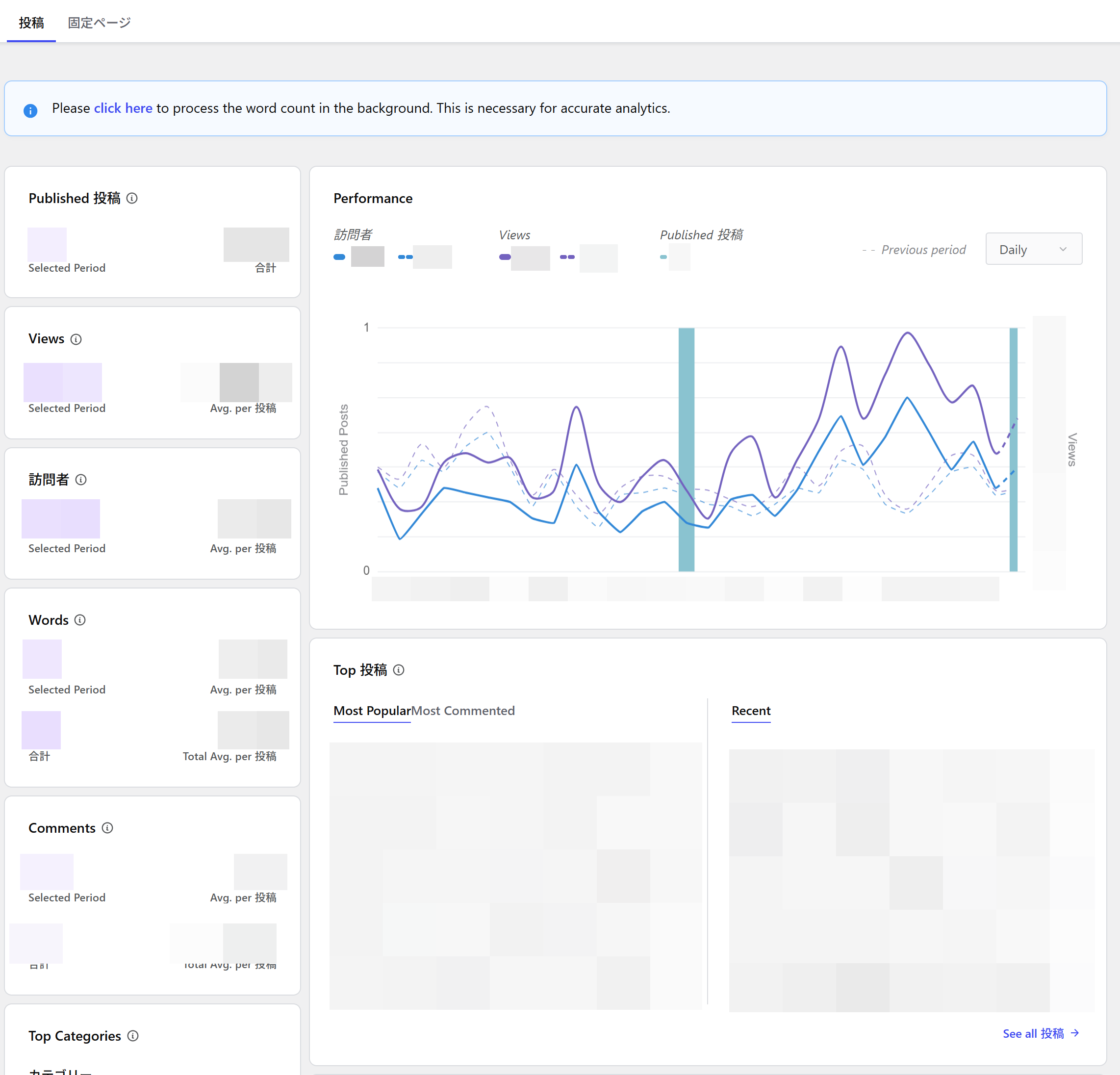Toggle the 訪問者 current period legend marker
The image size is (1120, 1075).
coord(339,257)
